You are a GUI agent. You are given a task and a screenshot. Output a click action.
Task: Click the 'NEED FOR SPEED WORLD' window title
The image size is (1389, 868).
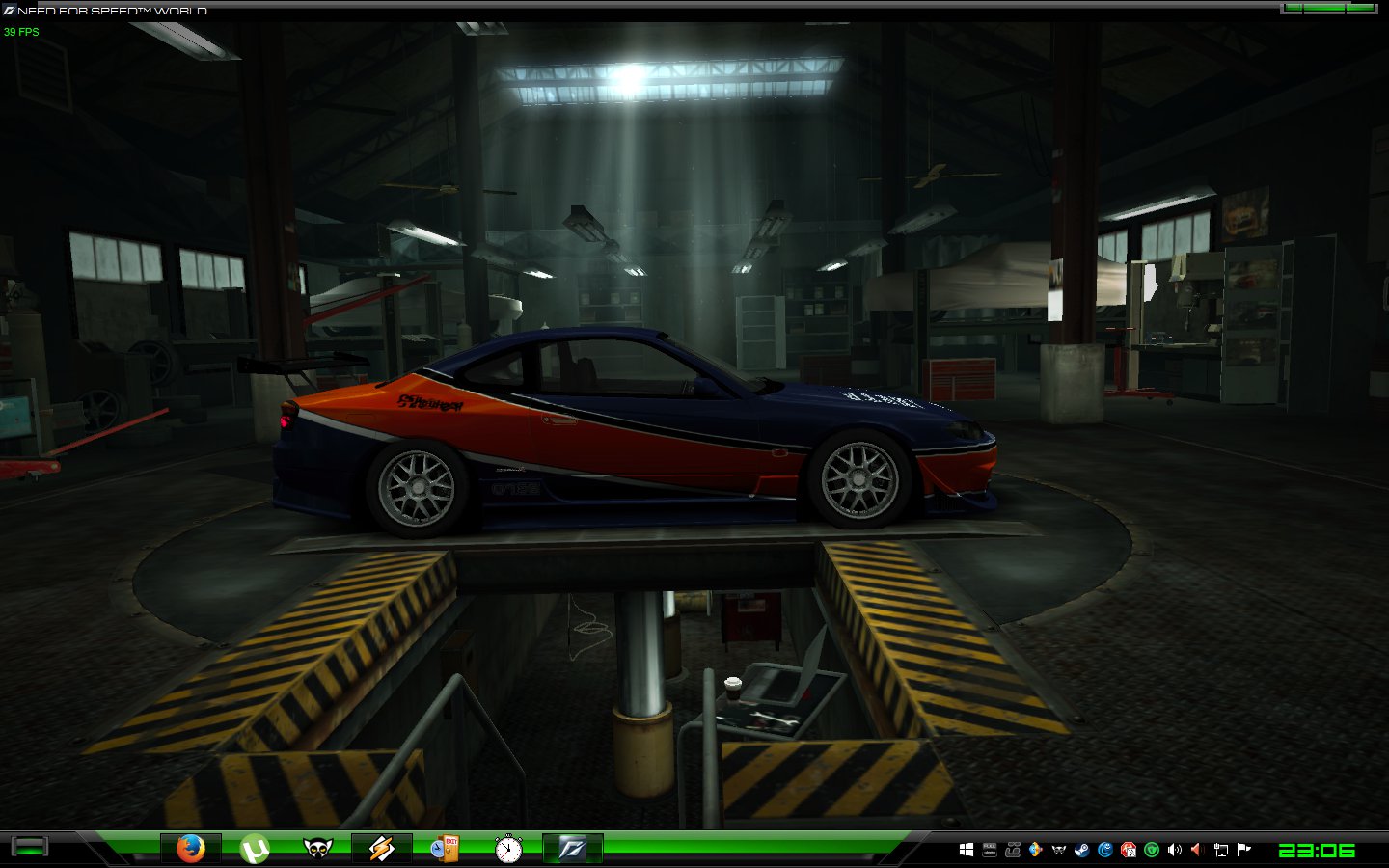coord(113,11)
